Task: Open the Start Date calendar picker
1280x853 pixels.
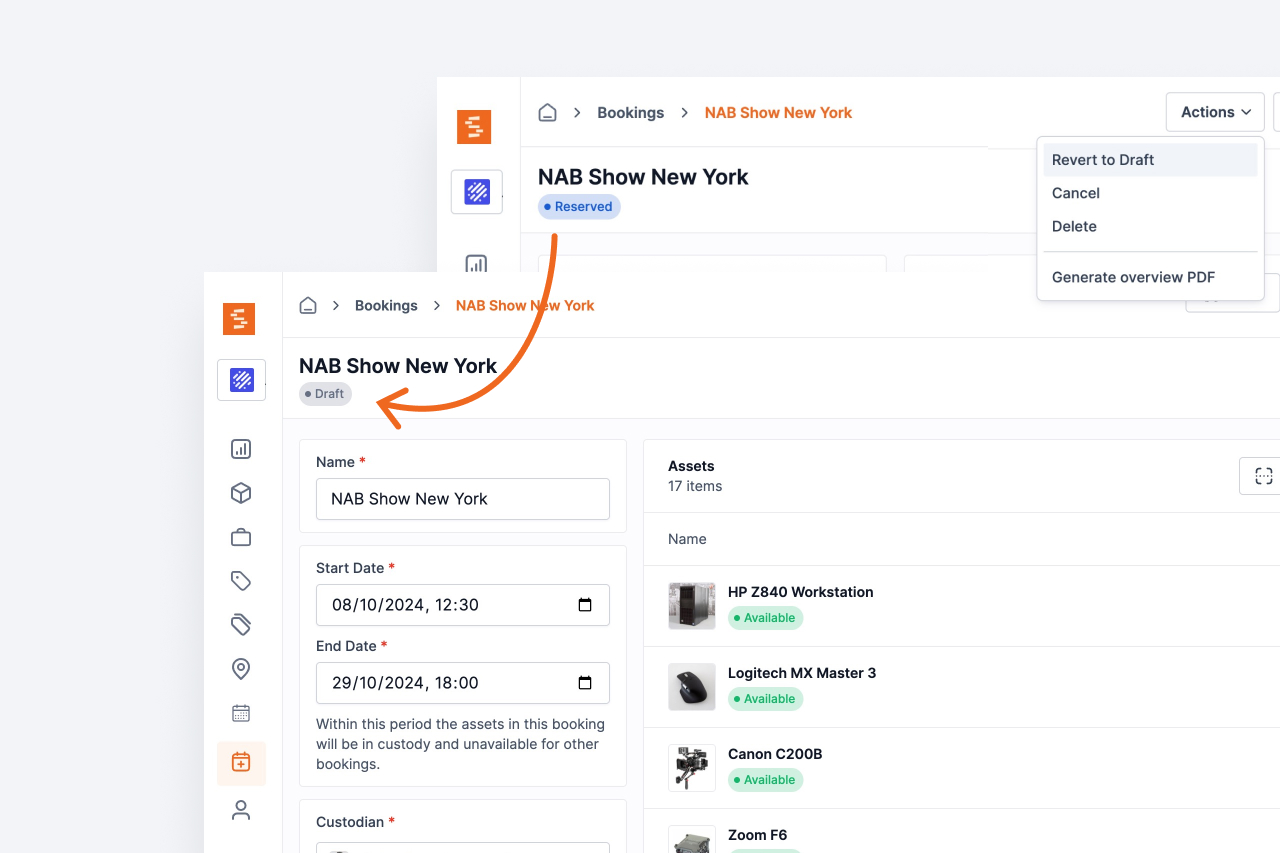Action: click(586, 605)
